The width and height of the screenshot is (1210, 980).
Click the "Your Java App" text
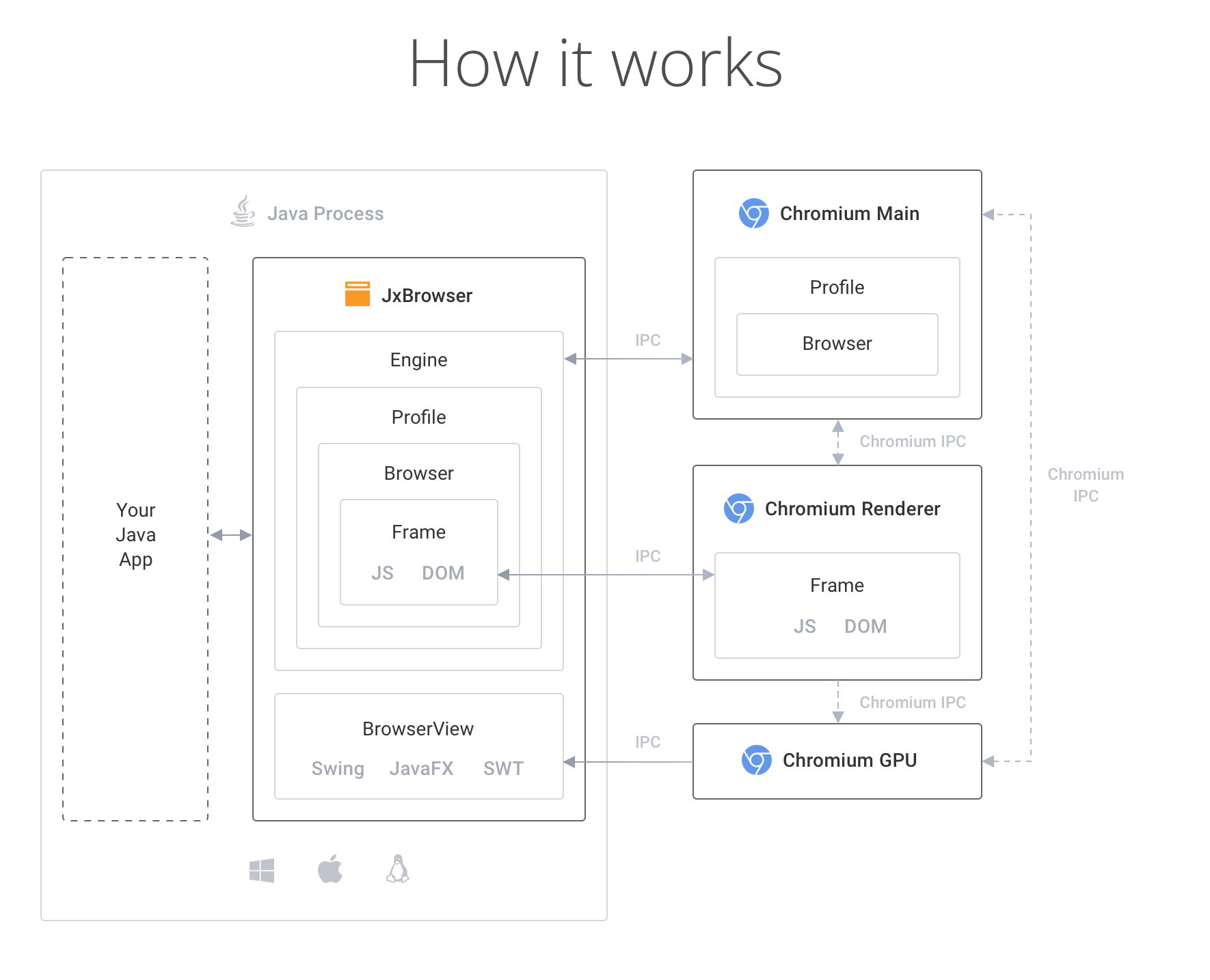[x=136, y=534]
